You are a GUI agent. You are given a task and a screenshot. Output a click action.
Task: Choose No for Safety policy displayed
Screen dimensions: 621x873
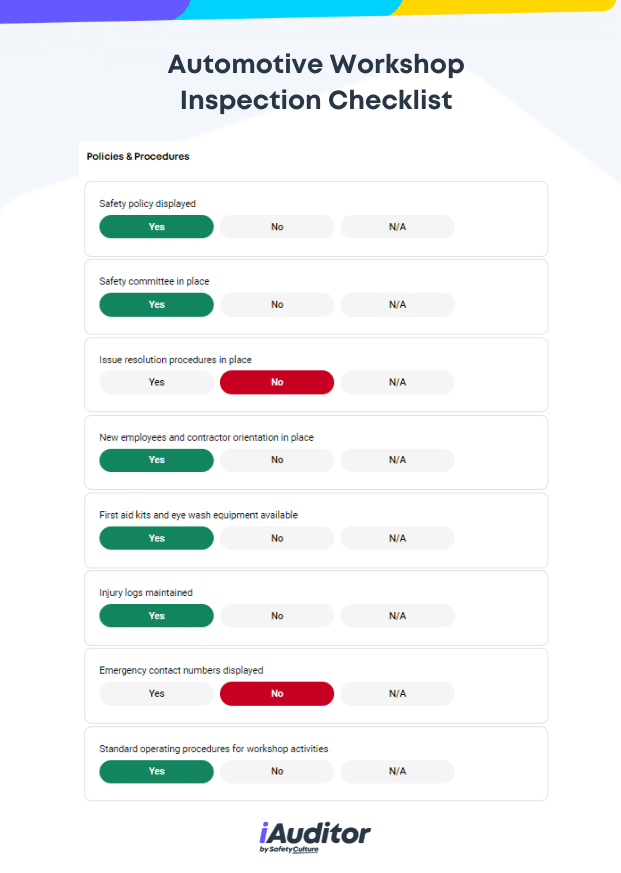pyautogui.click(x=277, y=227)
